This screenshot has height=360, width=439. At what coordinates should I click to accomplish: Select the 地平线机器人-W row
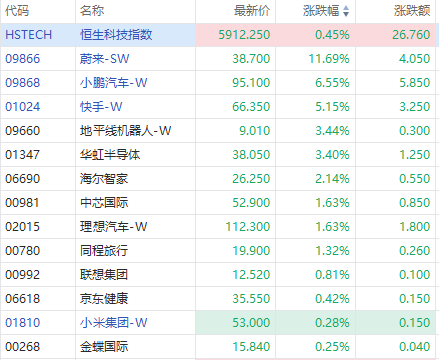(218, 131)
